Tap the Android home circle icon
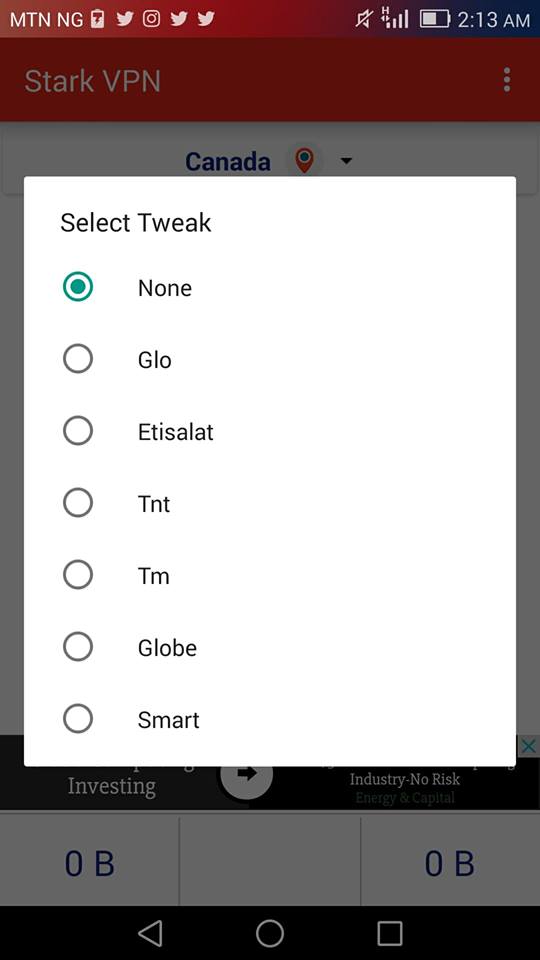 [270, 934]
